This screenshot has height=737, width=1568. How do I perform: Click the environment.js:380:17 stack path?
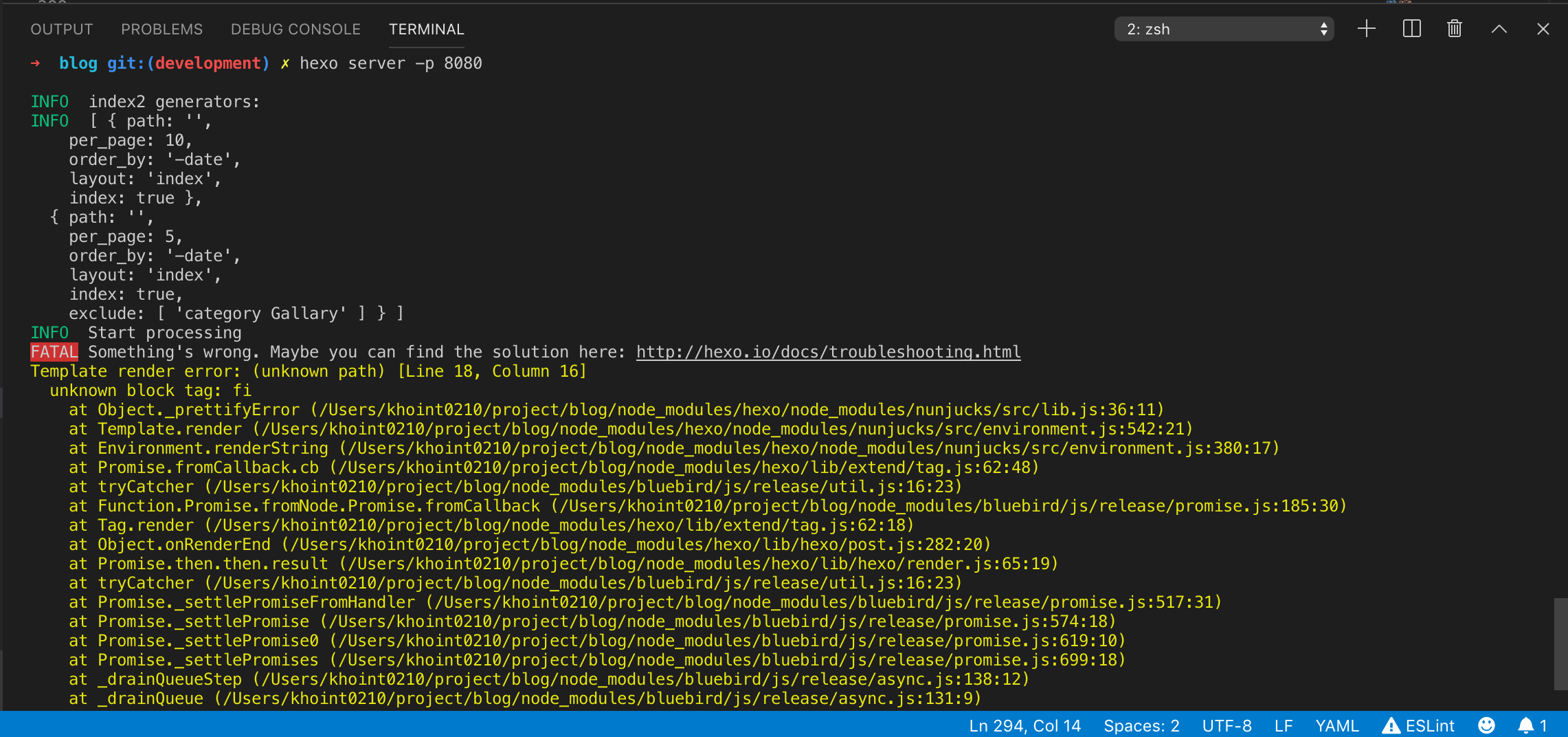[x=809, y=448]
